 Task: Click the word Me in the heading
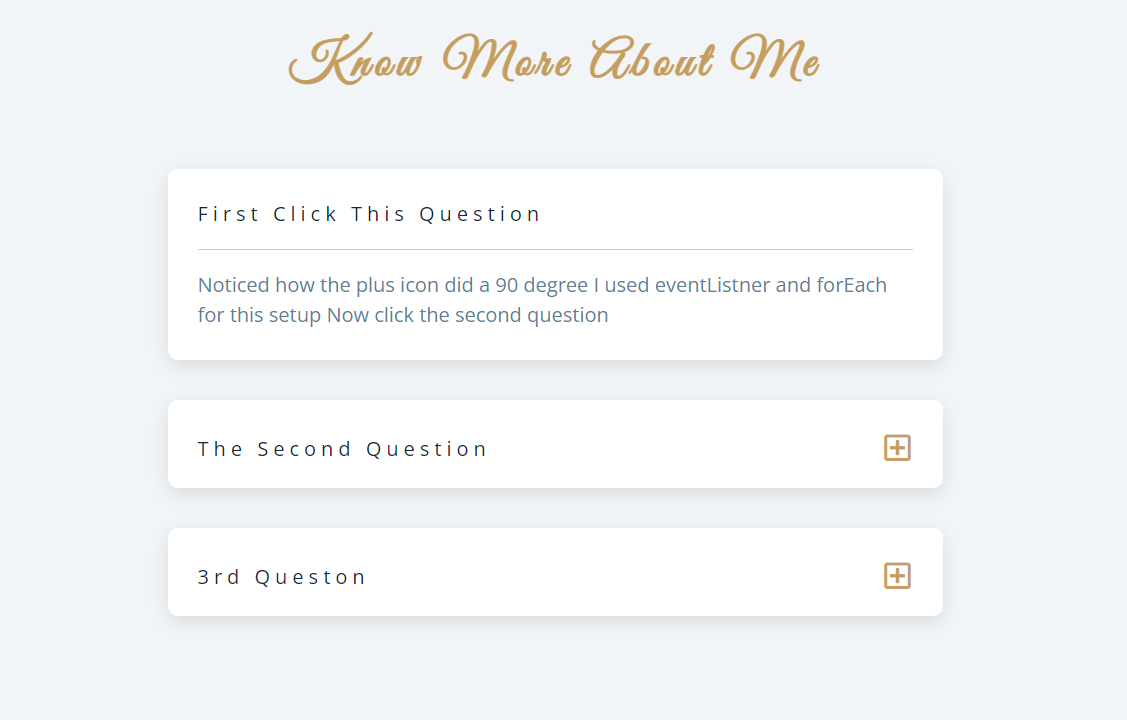point(775,57)
